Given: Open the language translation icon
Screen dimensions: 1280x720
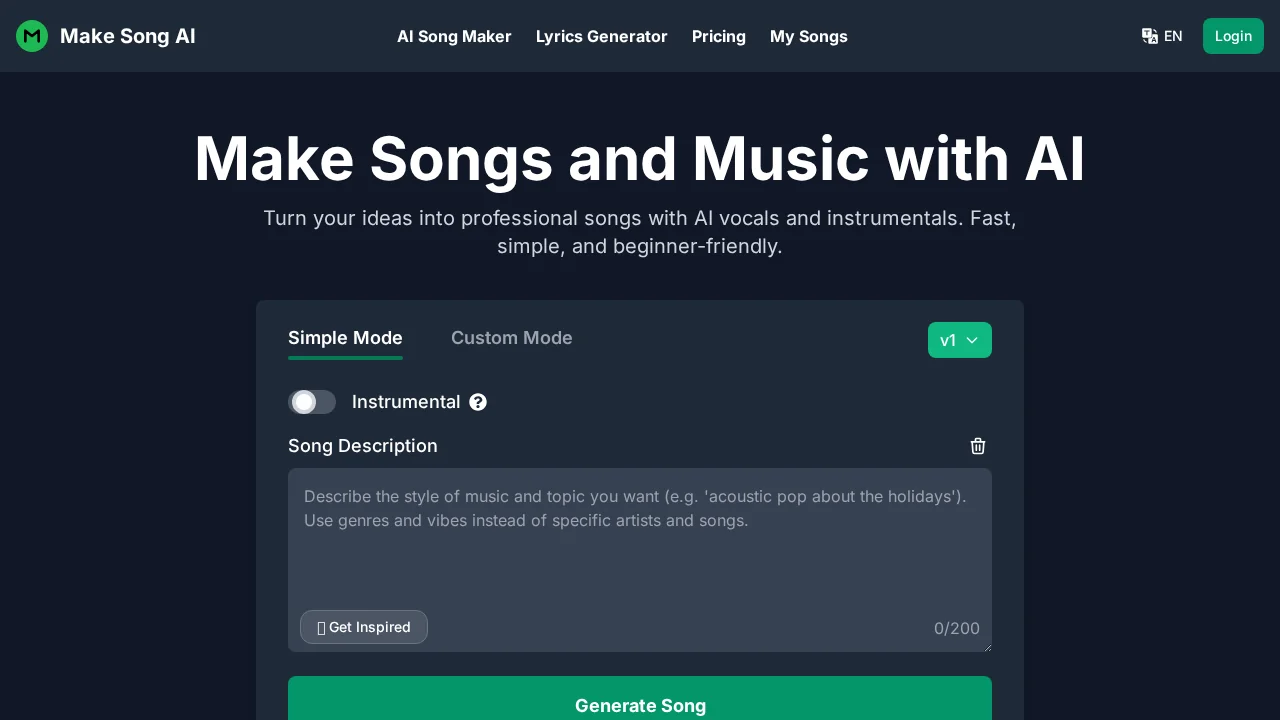Looking at the screenshot, I should [x=1150, y=36].
